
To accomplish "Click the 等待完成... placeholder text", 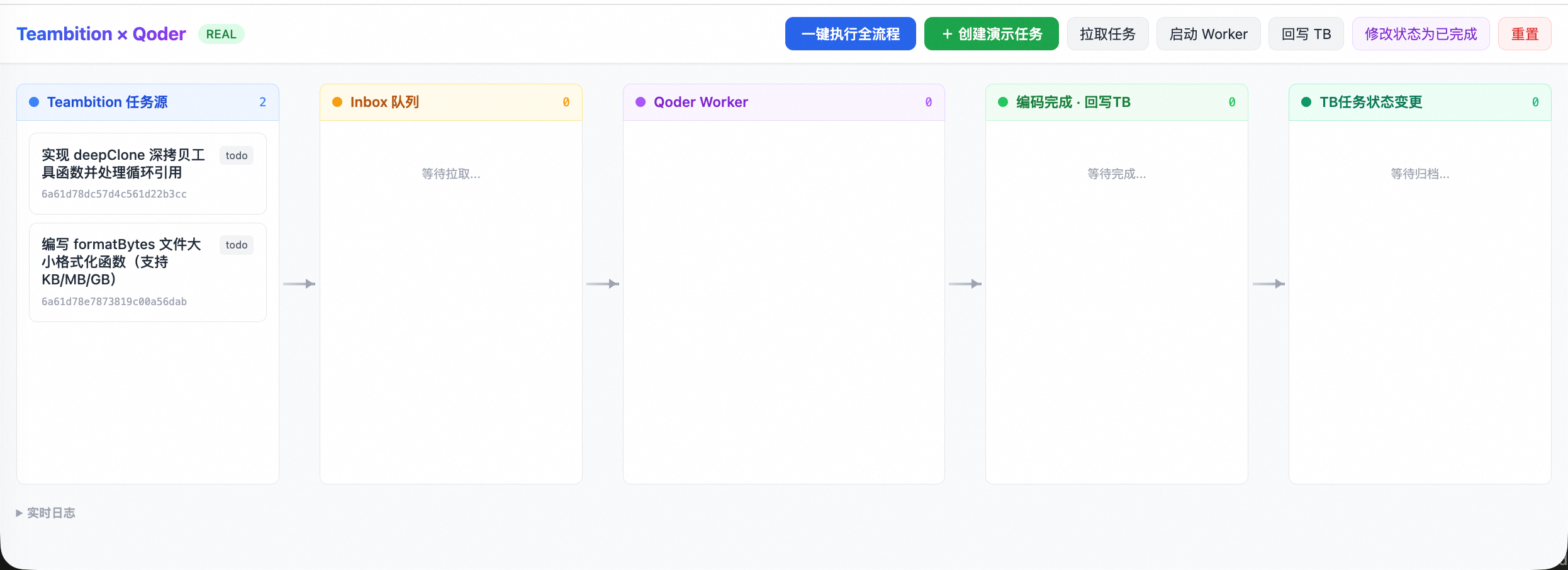I will (1117, 174).
